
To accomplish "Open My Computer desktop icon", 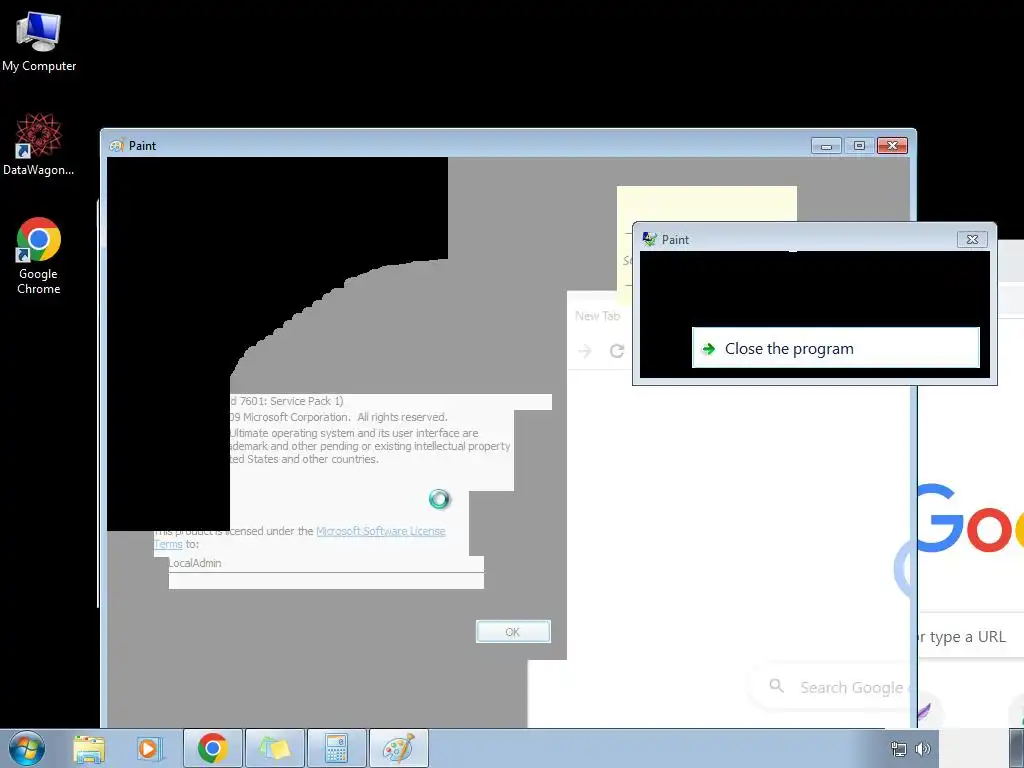I will 39,41.
